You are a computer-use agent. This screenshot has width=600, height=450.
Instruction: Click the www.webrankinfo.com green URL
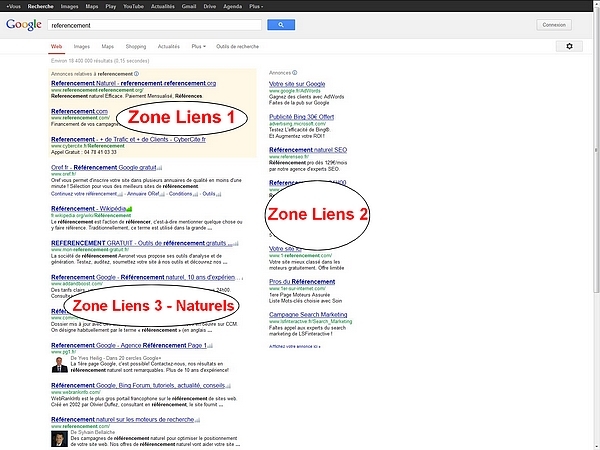[76, 392]
